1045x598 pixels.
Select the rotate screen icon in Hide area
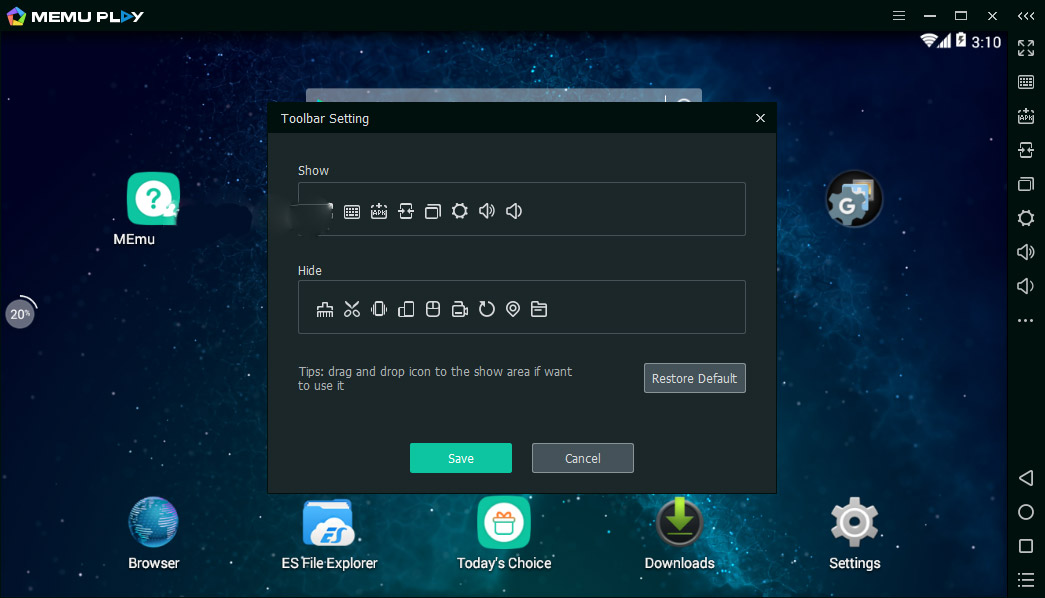406,309
